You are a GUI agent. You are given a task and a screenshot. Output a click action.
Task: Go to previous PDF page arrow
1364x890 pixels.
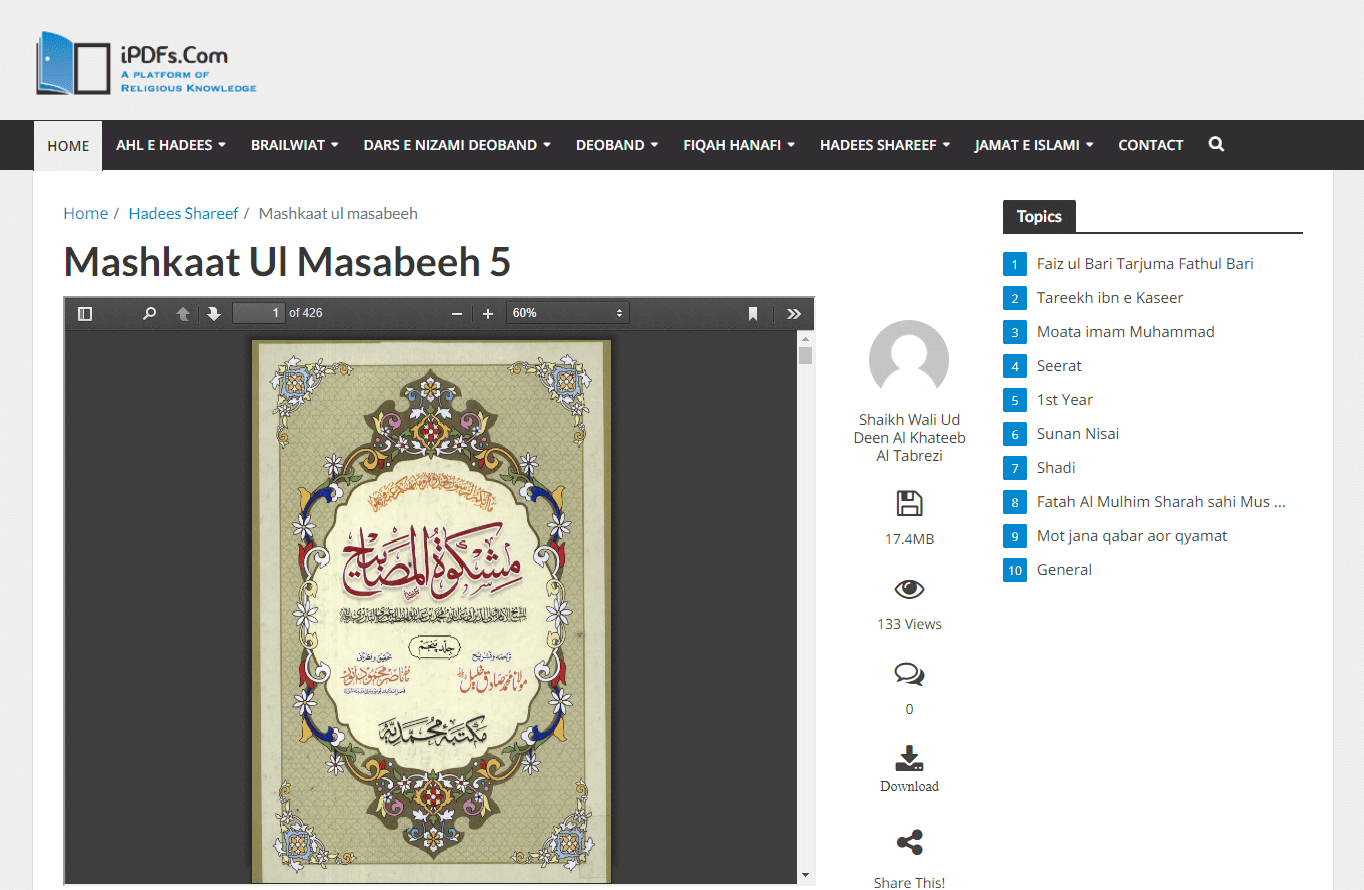coord(183,313)
